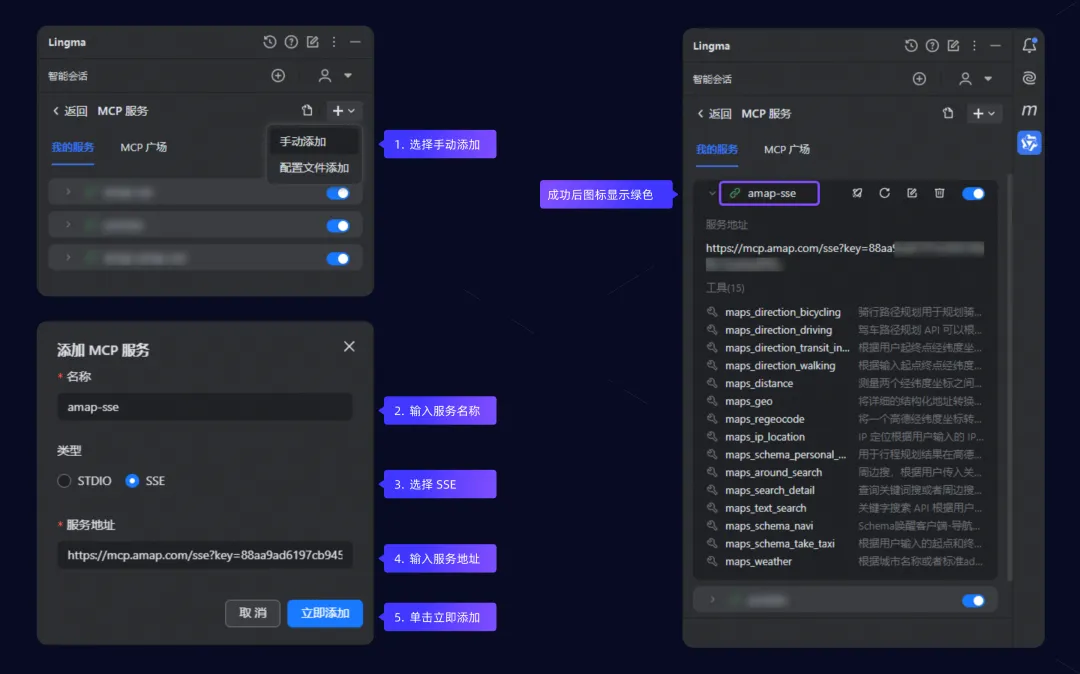Click the 立即添加 button
This screenshot has width=1080, height=674.
[325, 613]
